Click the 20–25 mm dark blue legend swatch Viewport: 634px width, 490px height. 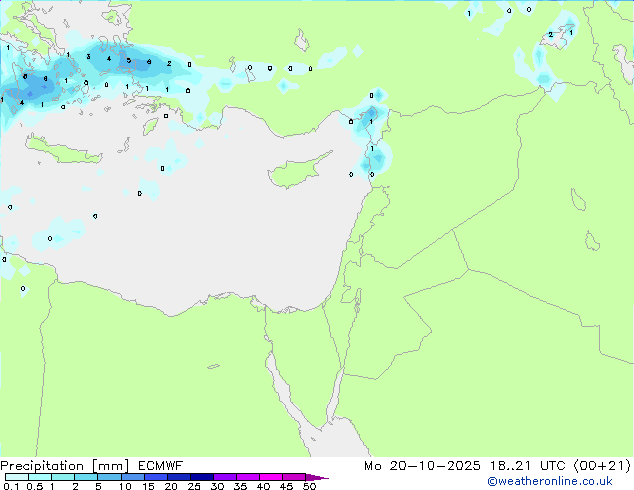(x=179, y=477)
